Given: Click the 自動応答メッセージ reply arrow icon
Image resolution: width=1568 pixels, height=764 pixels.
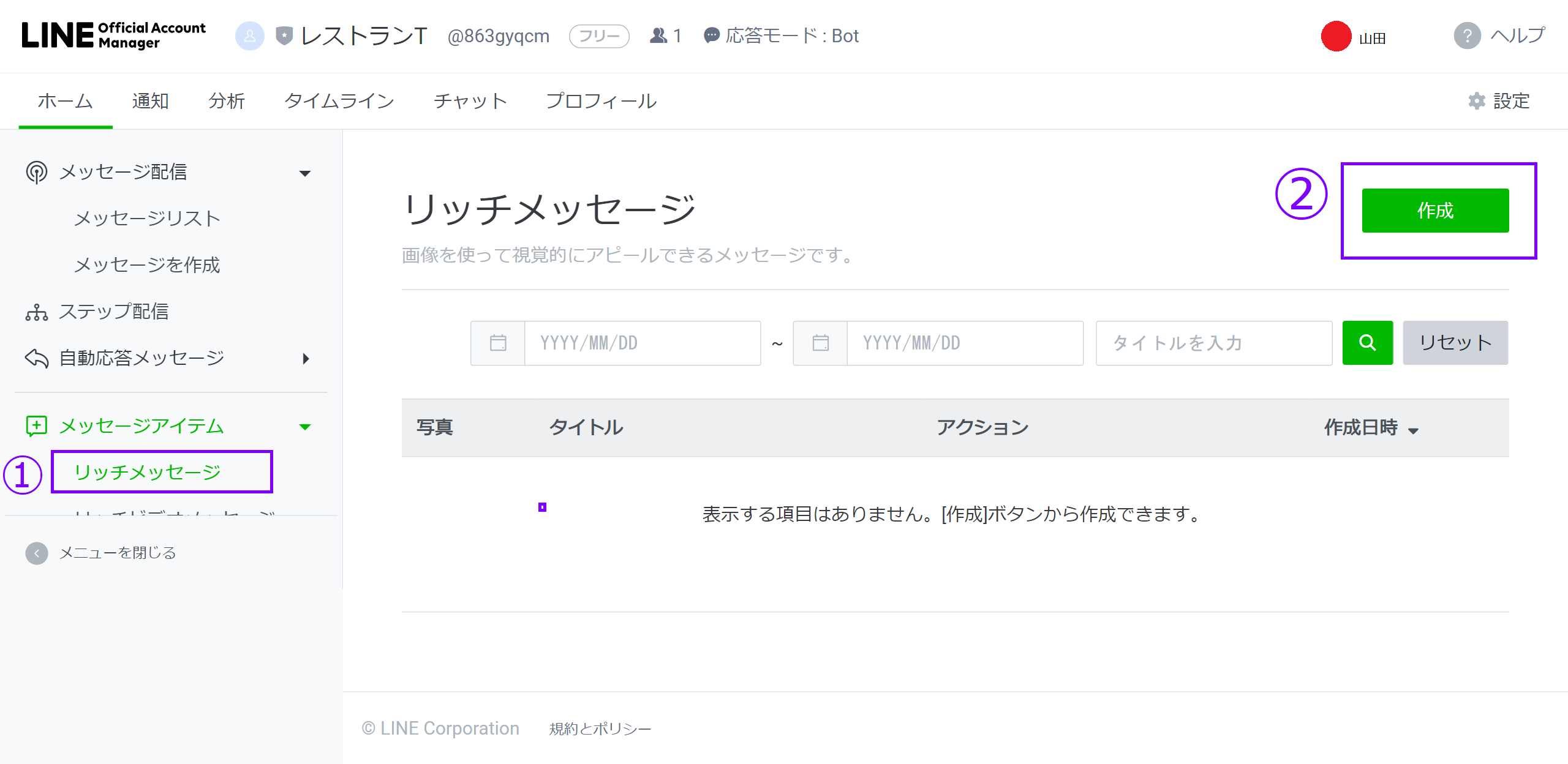Looking at the screenshot, I should pyautogui.click(x=37, y=358).
